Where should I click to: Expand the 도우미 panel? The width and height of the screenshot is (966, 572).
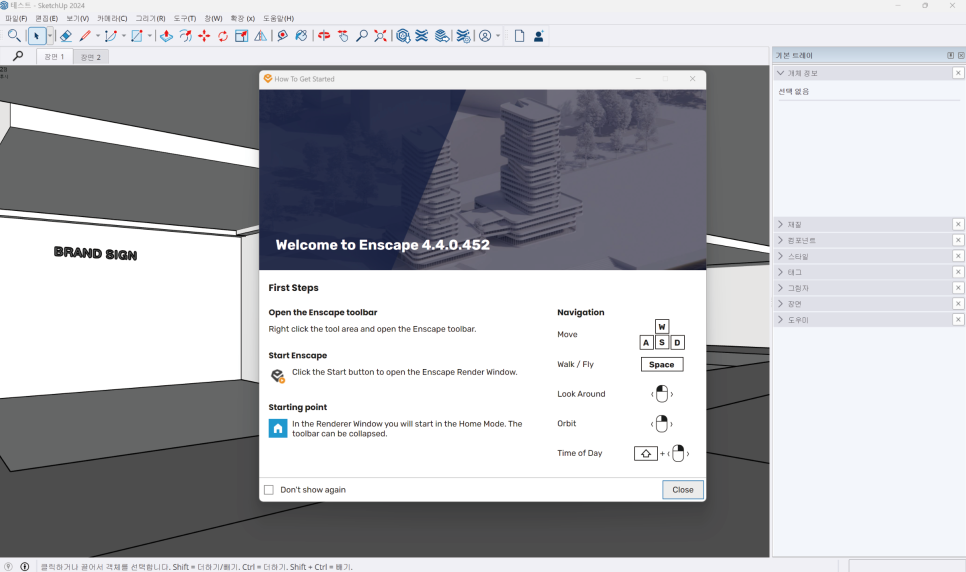[781, 320]
